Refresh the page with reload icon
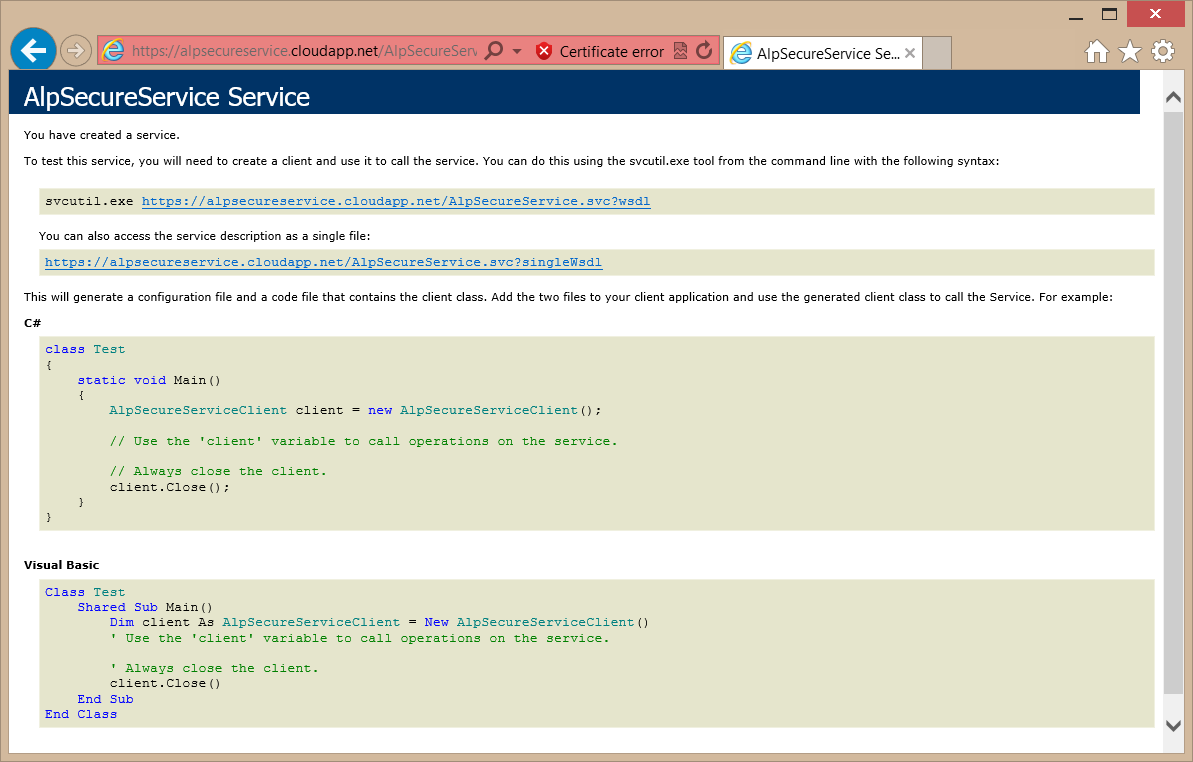The image size is (1193, 762). (704, 51)
